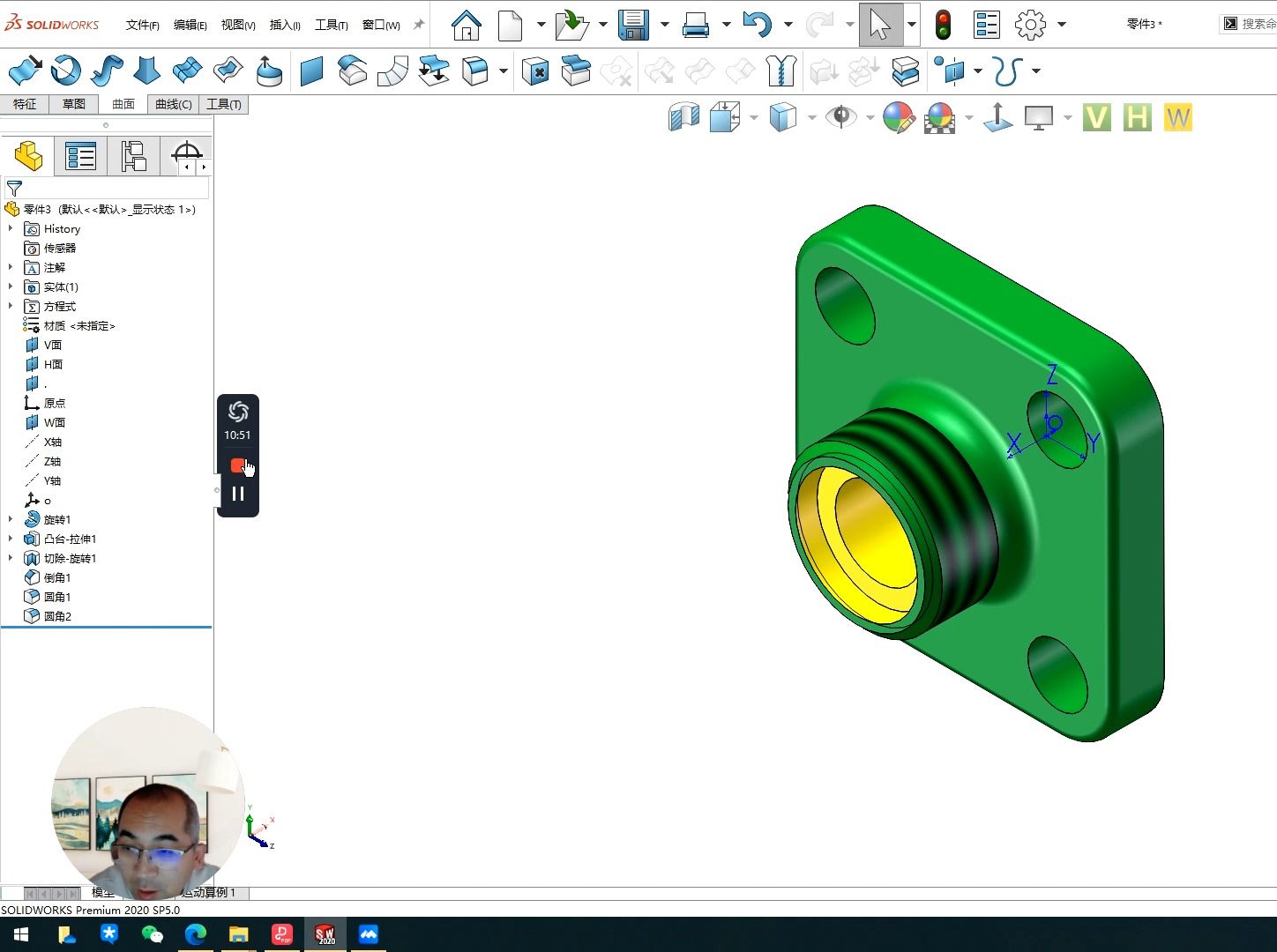Screen dimensions: 1277x952
Task: Select the Planar Surface tool
Action: coord(311,71)
